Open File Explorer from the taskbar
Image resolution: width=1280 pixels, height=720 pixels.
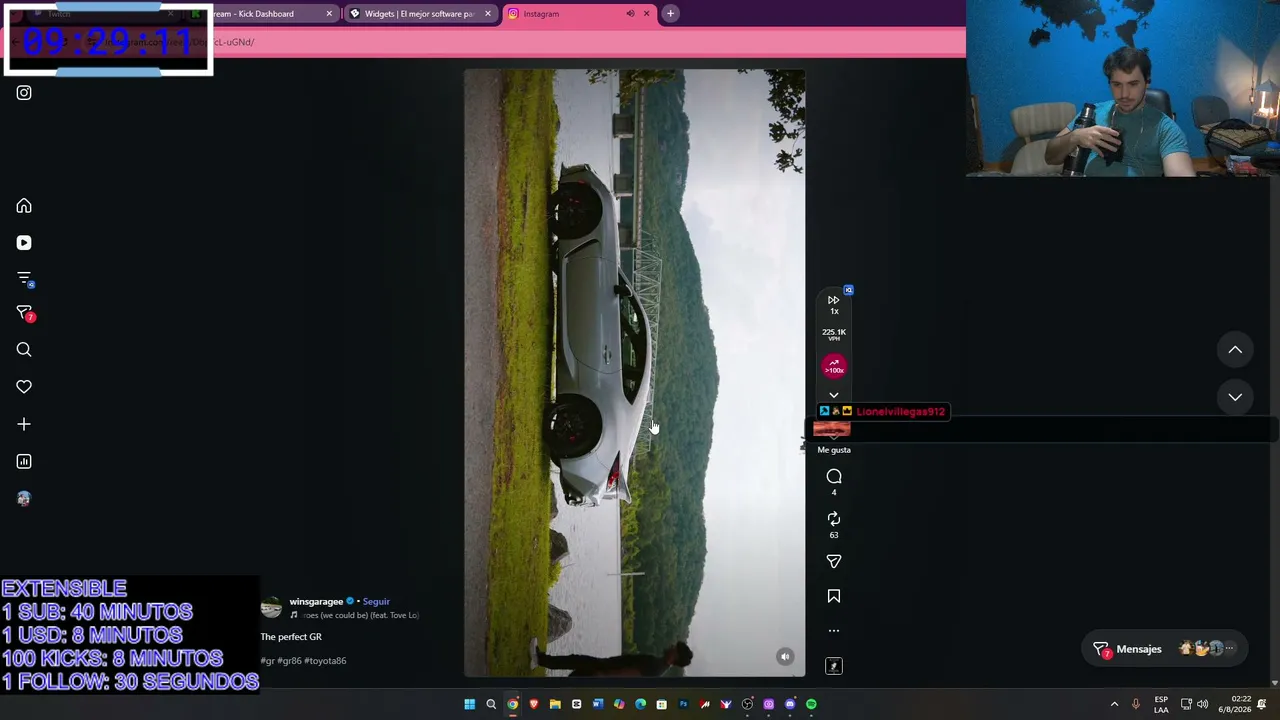click(x=555, y=705)
